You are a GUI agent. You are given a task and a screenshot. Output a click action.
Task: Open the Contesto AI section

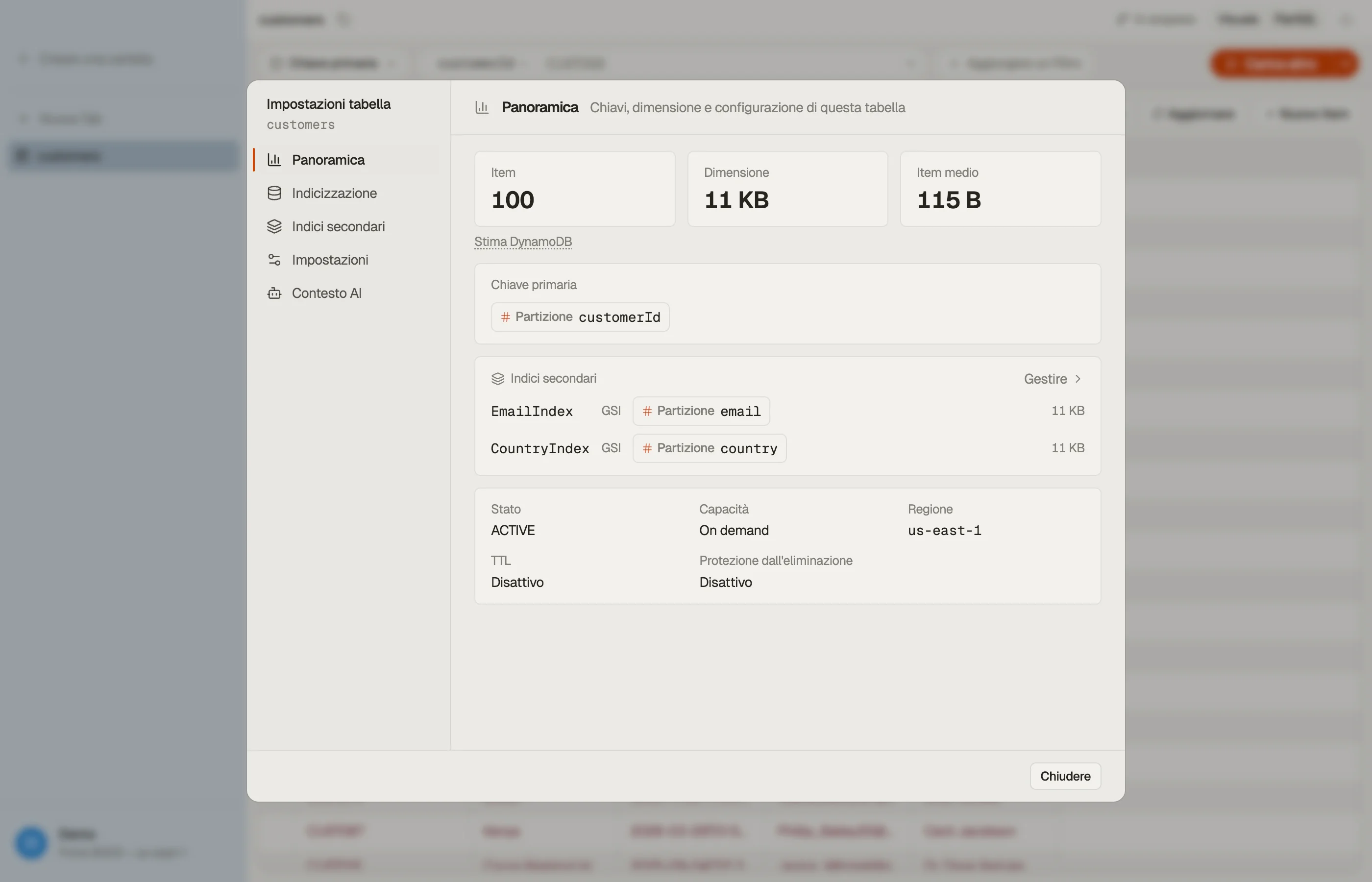(x=346, y=293)
